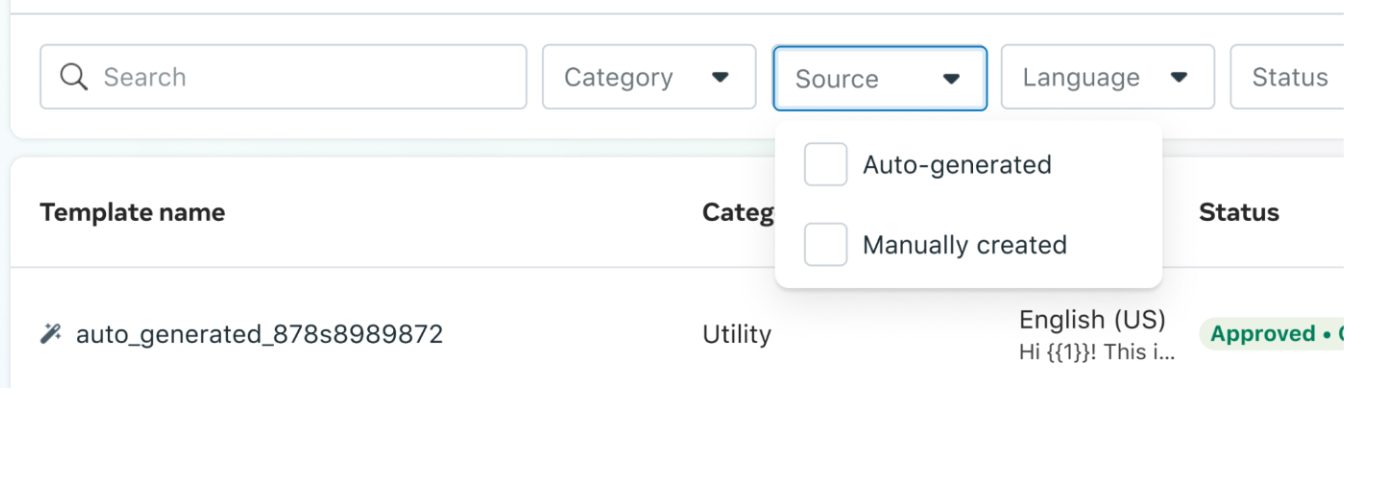This screenshot has width=1381, height=491.
Task: Select the Manually created option label
Action: point(965,245)
